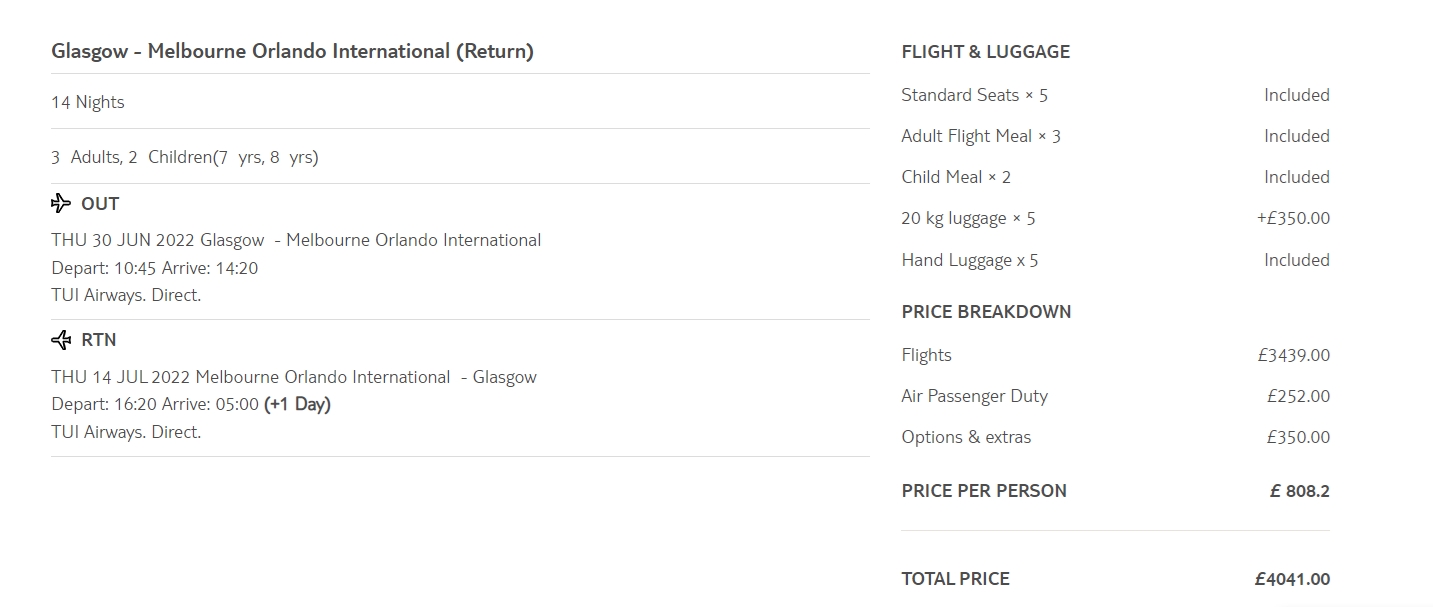The height and width of the screenshot is (607, 1433).
Task: Click the +£350.00 luggage price
Action: point(1293,218)
